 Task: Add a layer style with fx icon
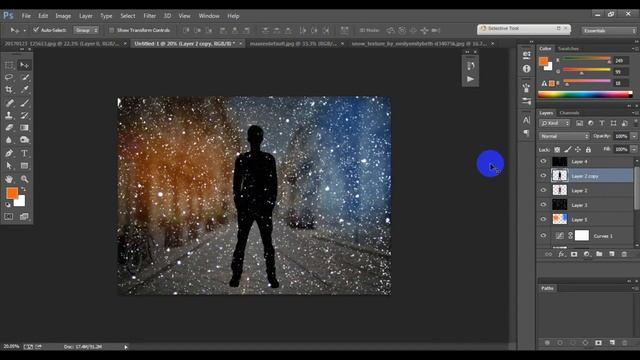pos(561,254)
